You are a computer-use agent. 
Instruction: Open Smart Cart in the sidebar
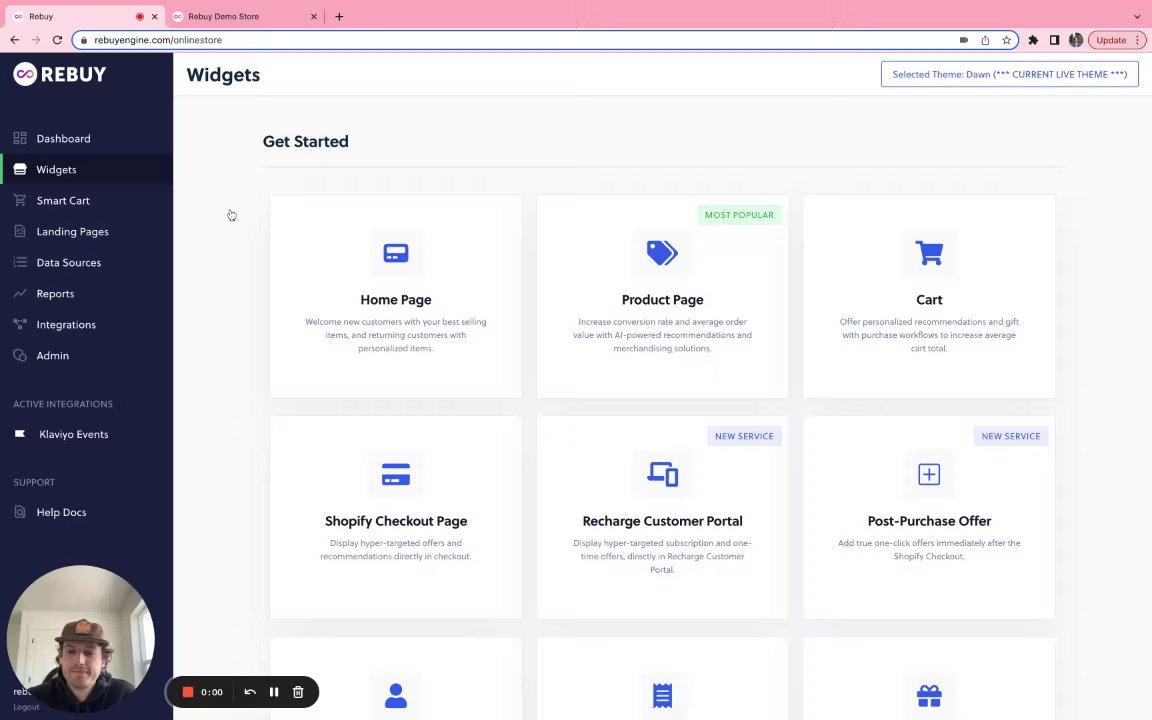point(63,201)
